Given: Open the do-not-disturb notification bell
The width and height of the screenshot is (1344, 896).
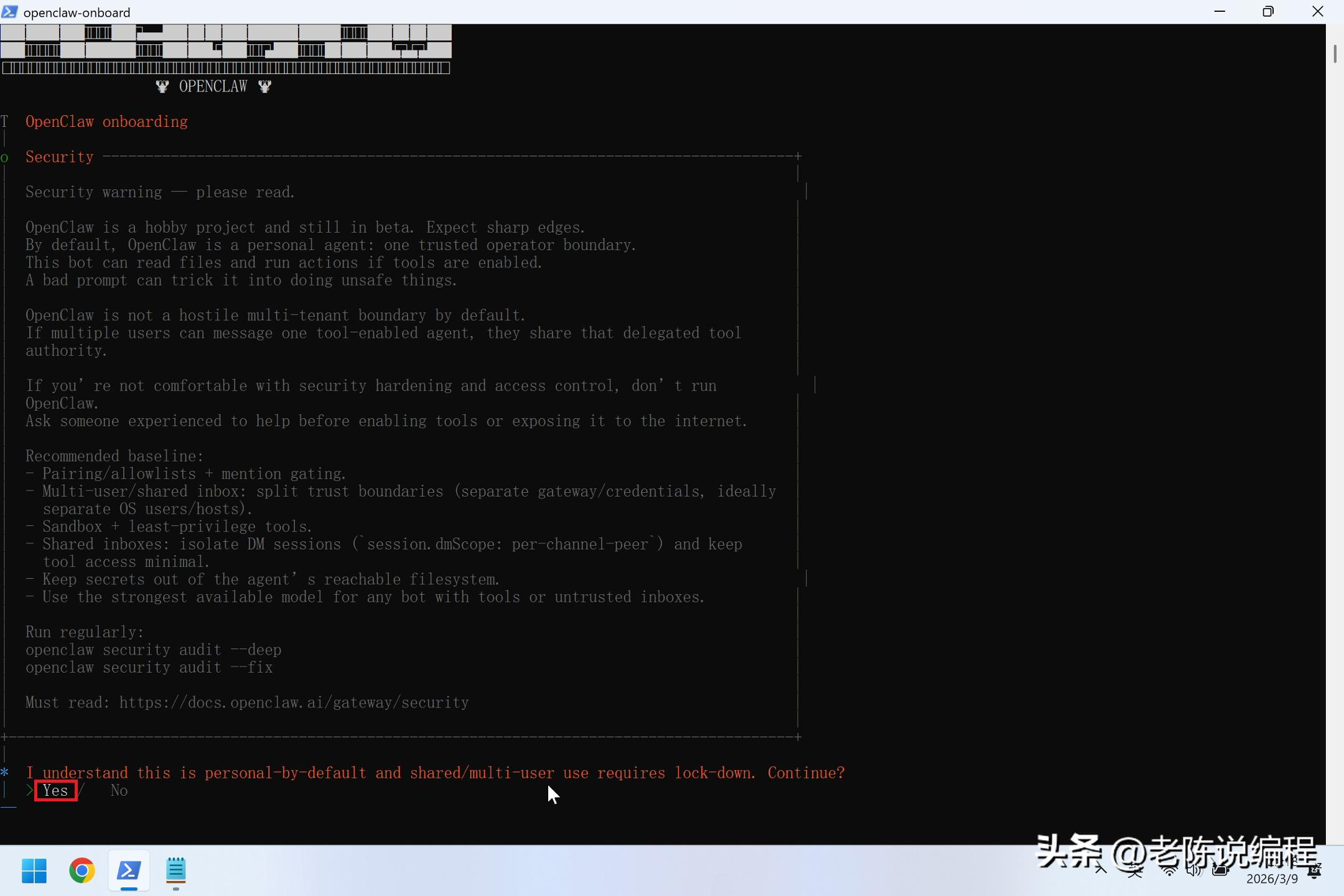Looking at the screenshot, I should [x=1315, y=871].
